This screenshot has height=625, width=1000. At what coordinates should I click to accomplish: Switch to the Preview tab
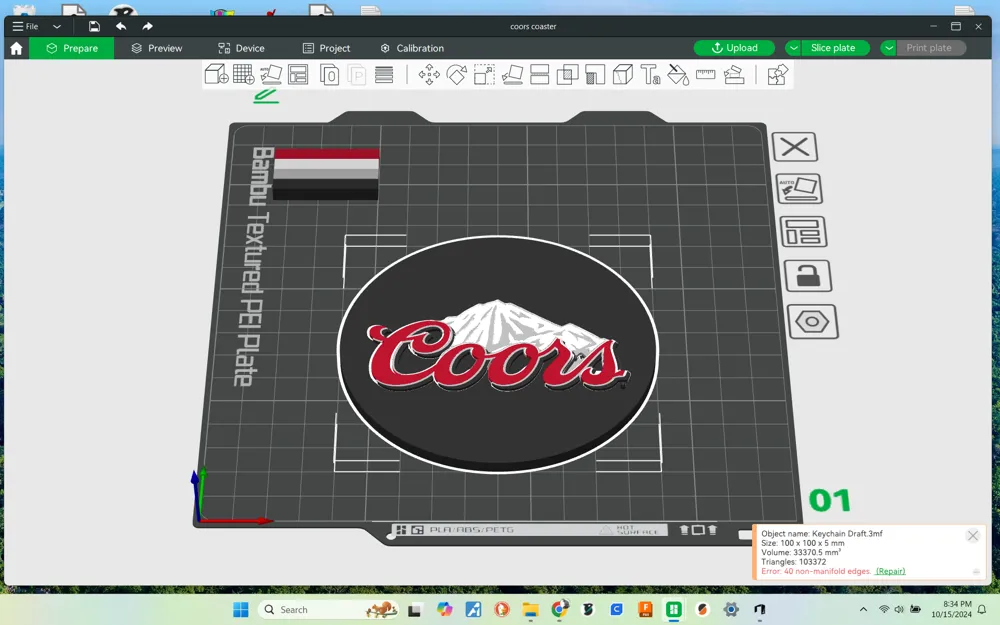click(157, 48)
